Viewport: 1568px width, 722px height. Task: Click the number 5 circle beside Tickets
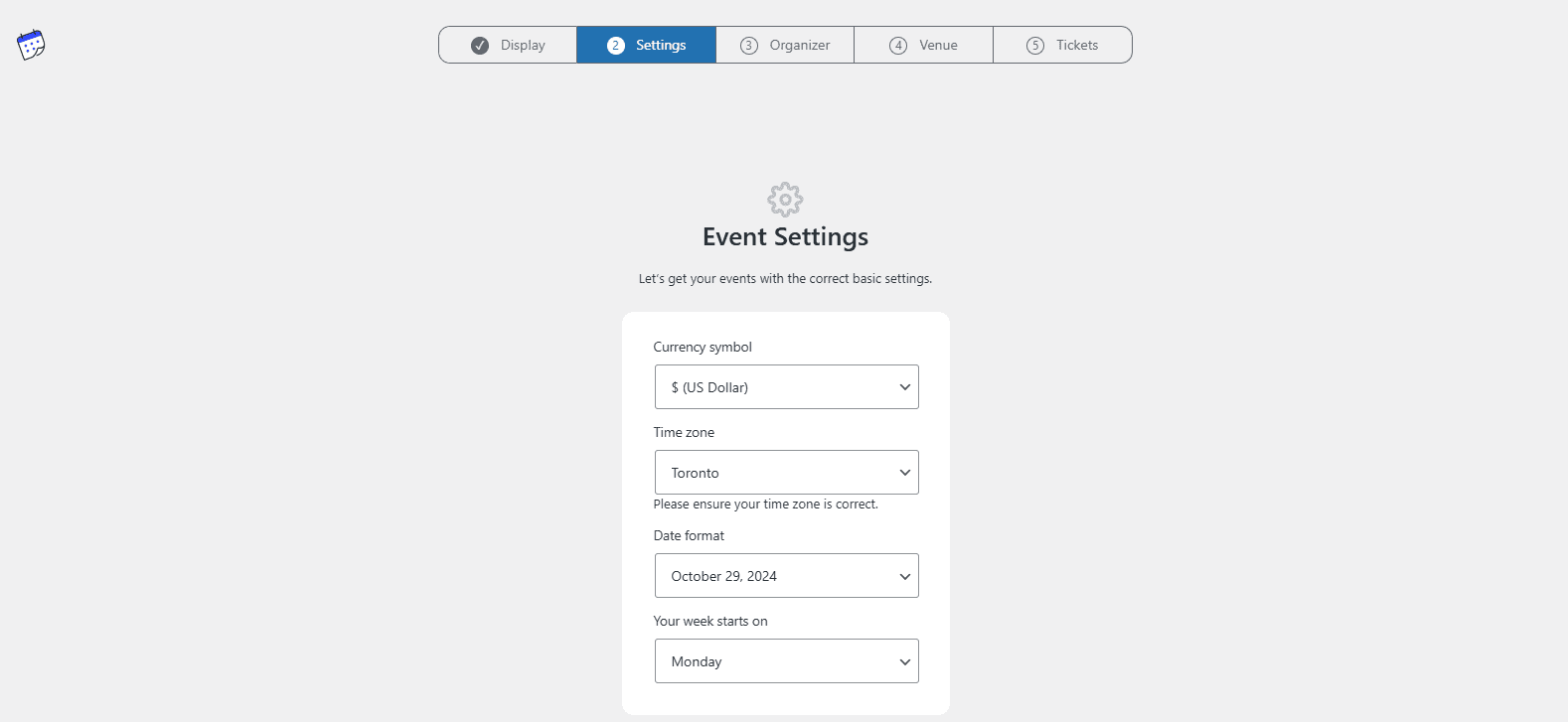[1035, 46]
